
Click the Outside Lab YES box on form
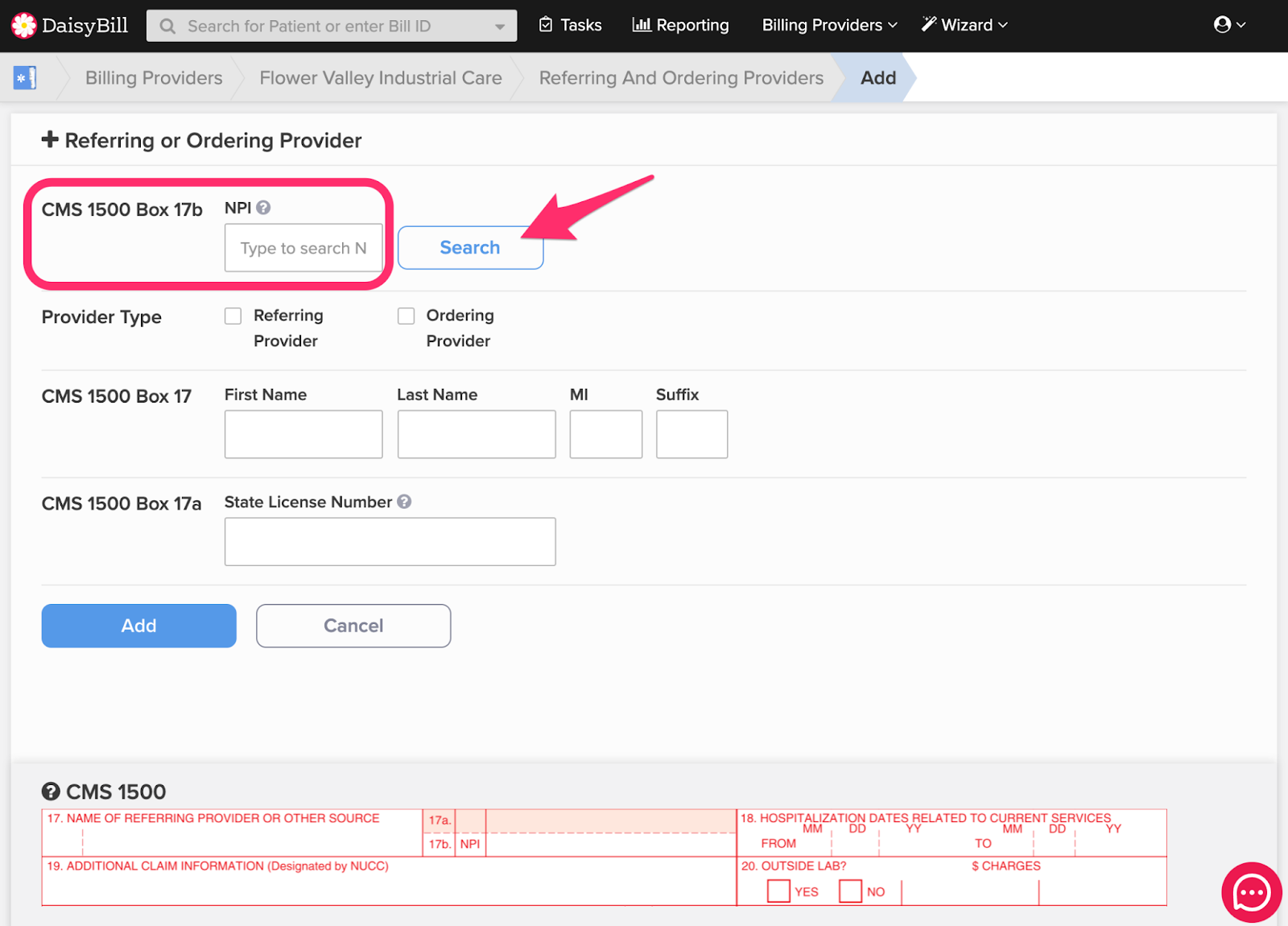778,891
